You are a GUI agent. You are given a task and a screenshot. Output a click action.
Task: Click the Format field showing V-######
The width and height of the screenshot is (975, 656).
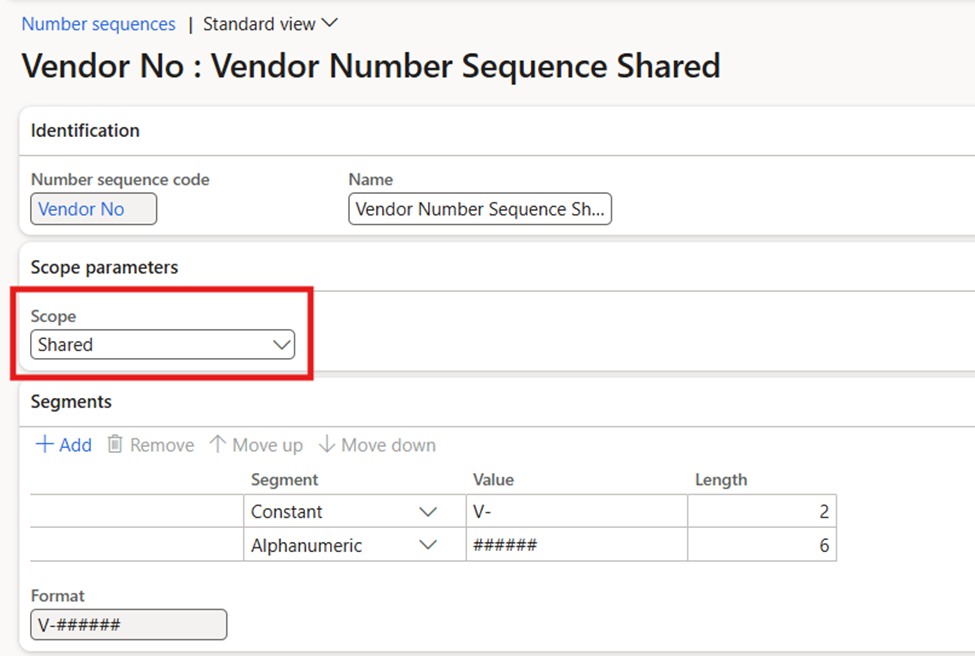pyautogui.click(x=128, y=625)
